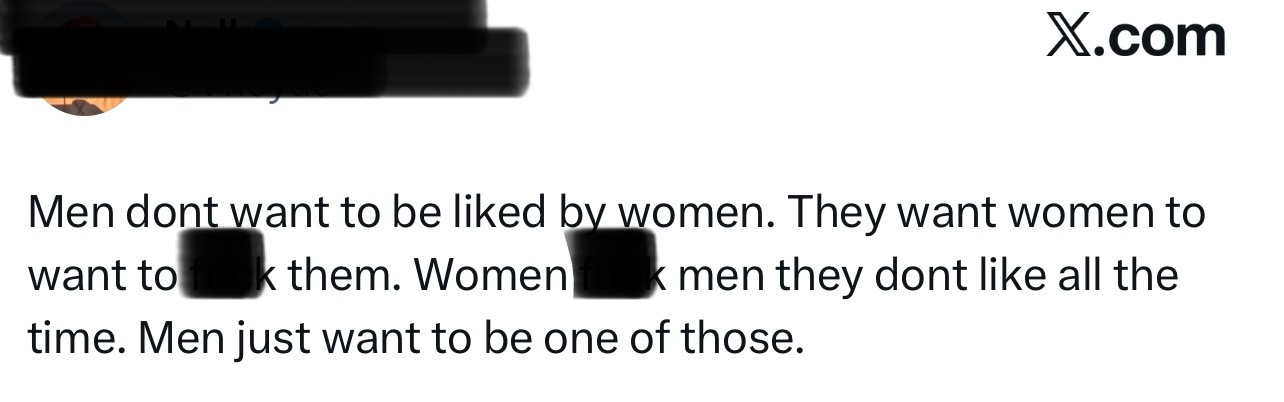Viewport: 1284px width, 402px height.
Task: Click the word "them." in second line
Action: (x=345, y=275)
